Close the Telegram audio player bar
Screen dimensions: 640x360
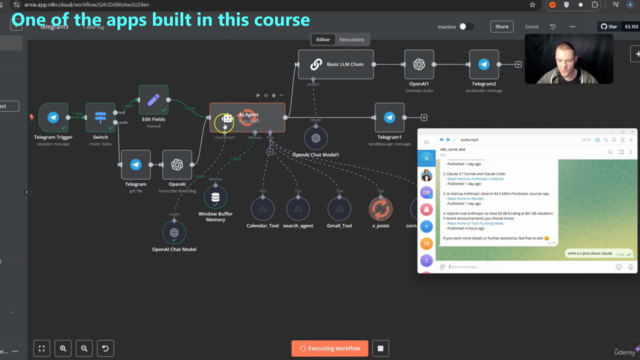coord(631,140)
